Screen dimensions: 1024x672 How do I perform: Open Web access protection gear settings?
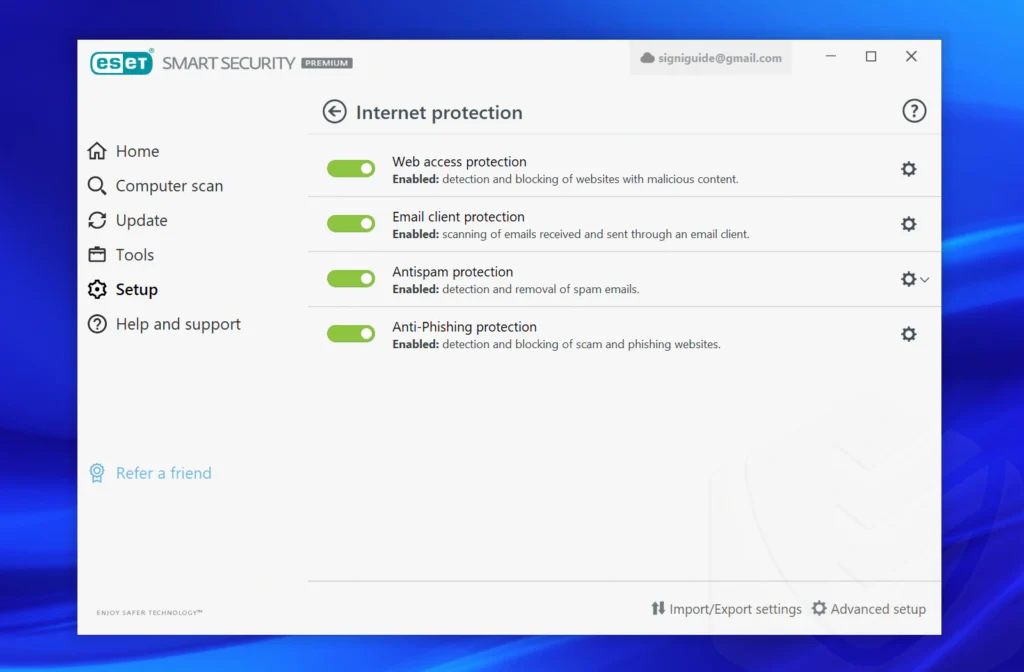(x=908, y=169)
